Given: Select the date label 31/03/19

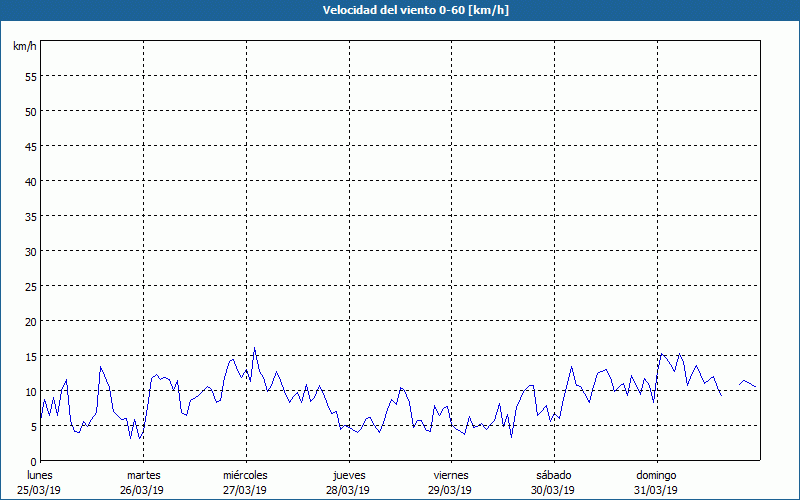Looking at the screenshot, I should (656, 490).
